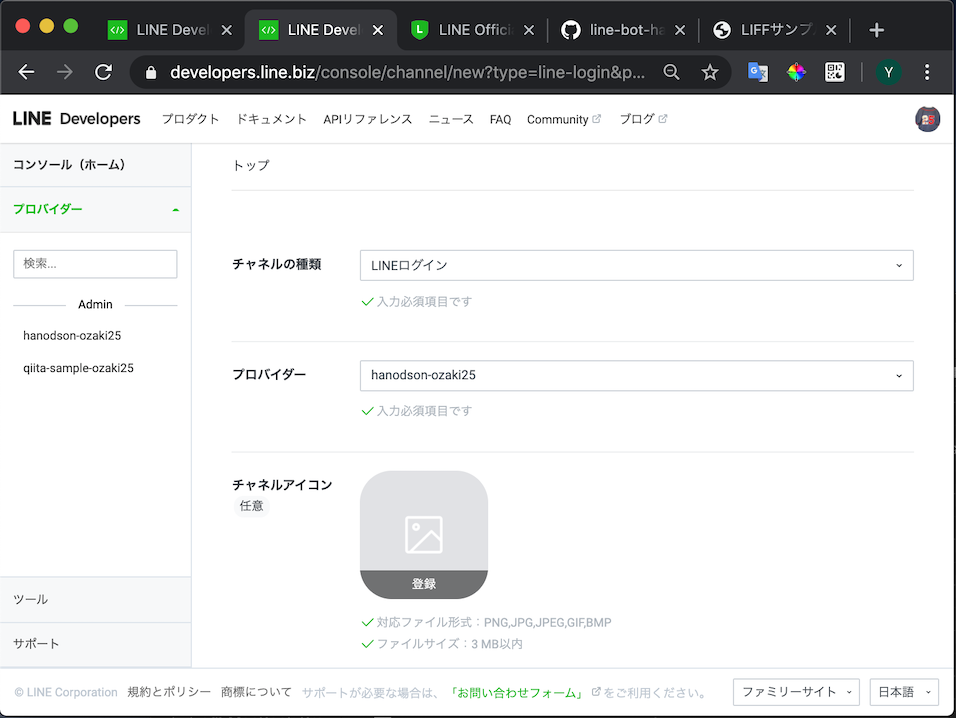Open the Community external link
The image size is (956, 718).
pos(564,119)
